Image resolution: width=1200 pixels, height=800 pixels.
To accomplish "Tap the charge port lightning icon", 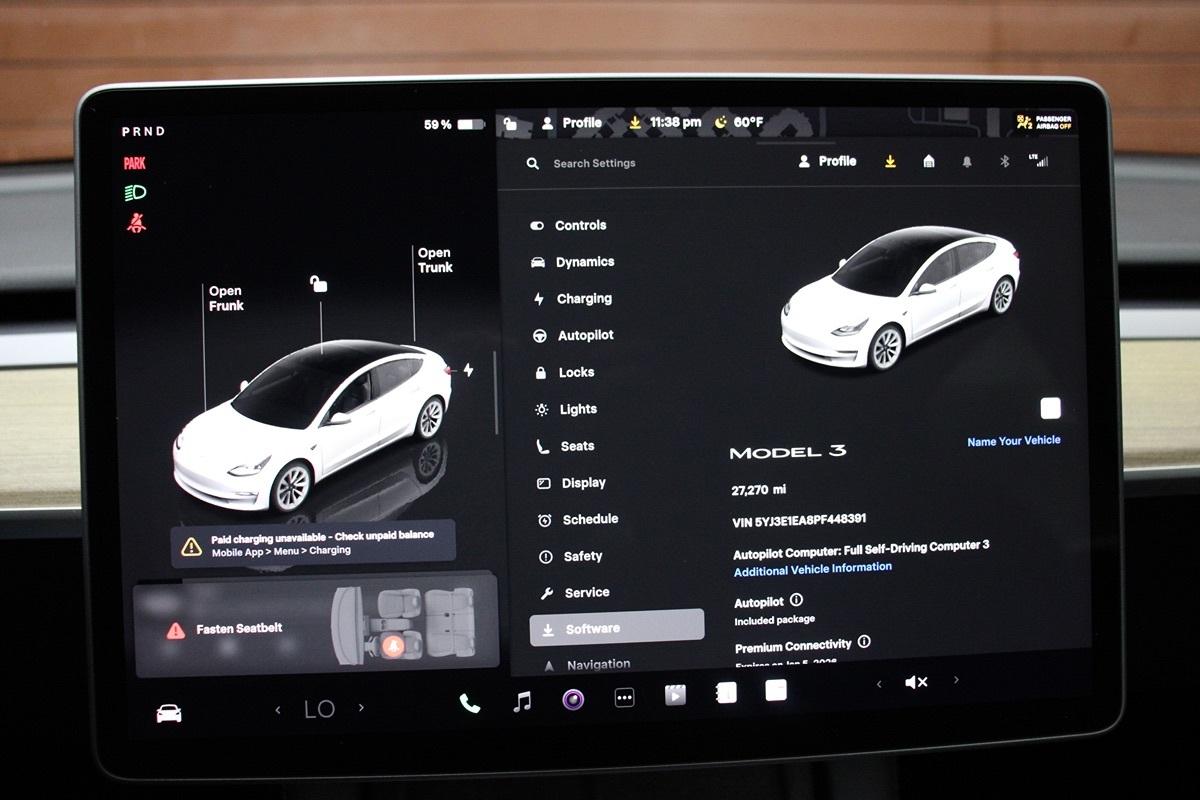I will (x=467, y=370).
